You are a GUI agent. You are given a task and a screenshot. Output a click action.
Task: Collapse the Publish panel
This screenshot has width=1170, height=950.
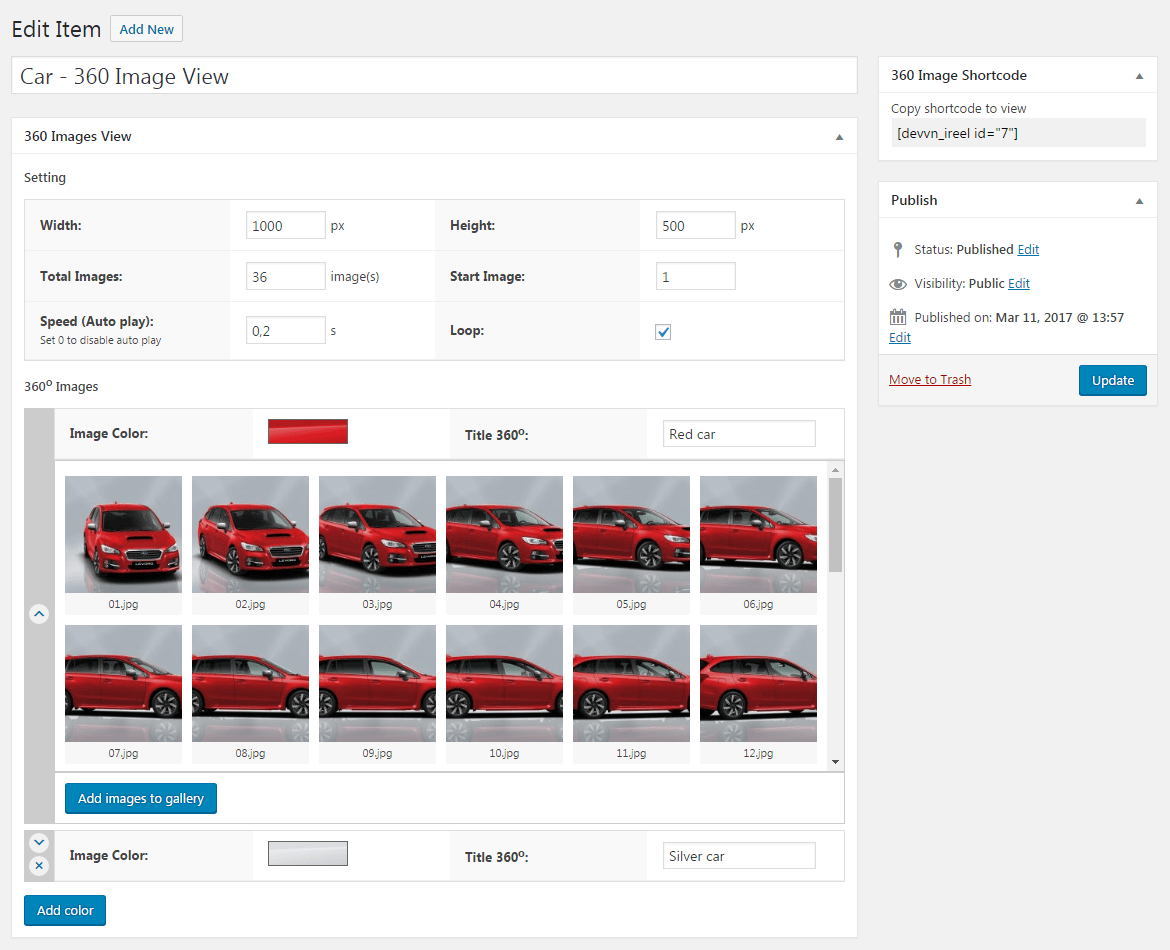(1139, 201)
